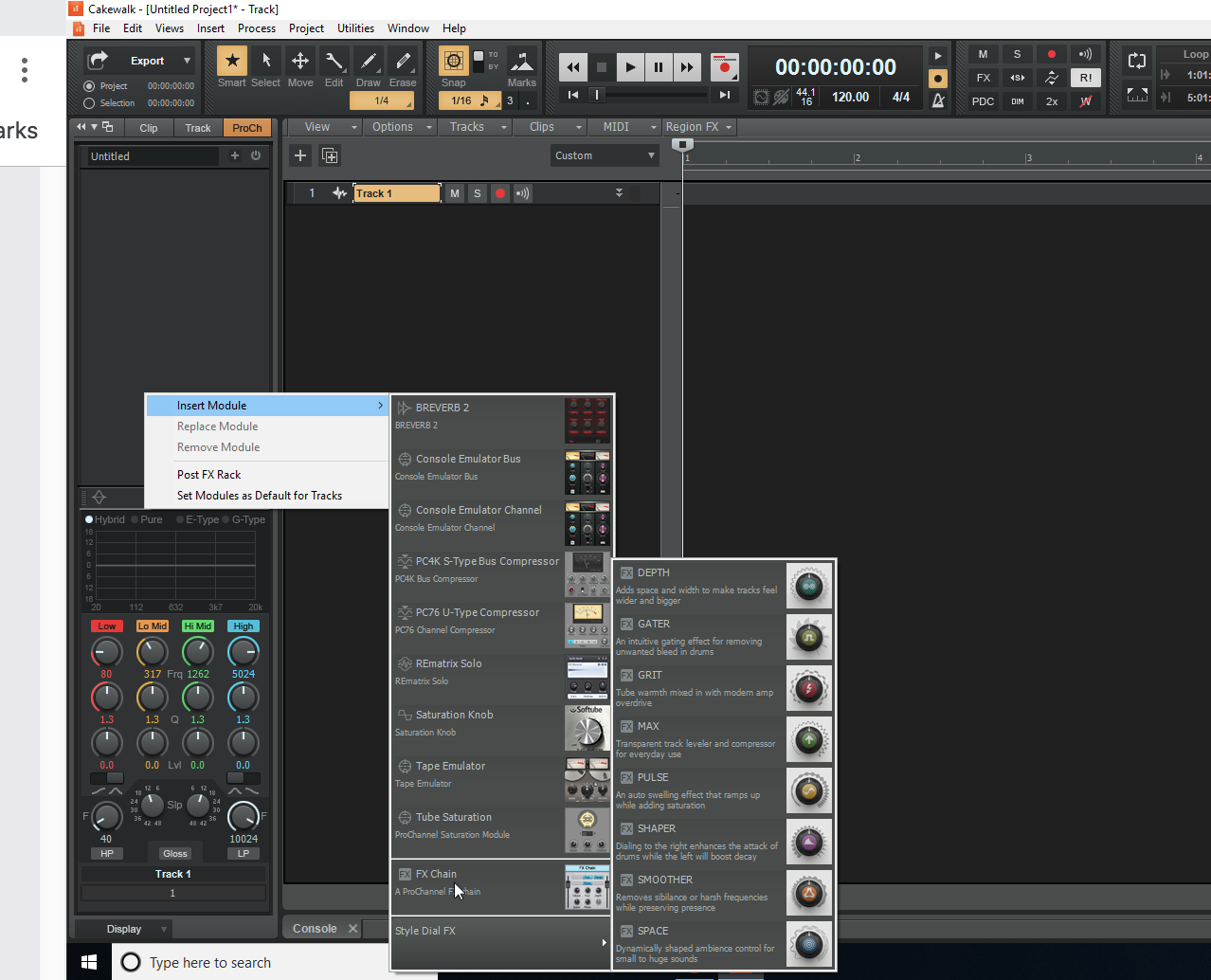Open the Region FX dropdown
Screen dimensions: 1211x980
click(x=699, y=127)
